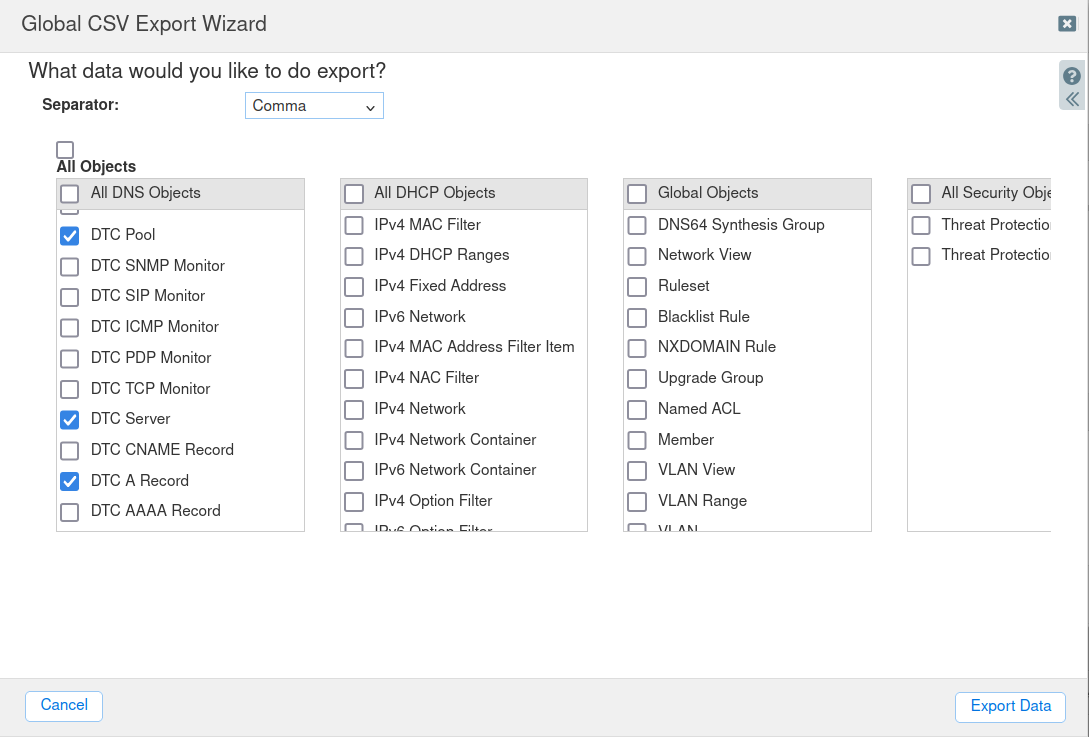Screen dimensions: 1089x737
Task: Select all DNS Objects checkbox
Action: point(70,194)
